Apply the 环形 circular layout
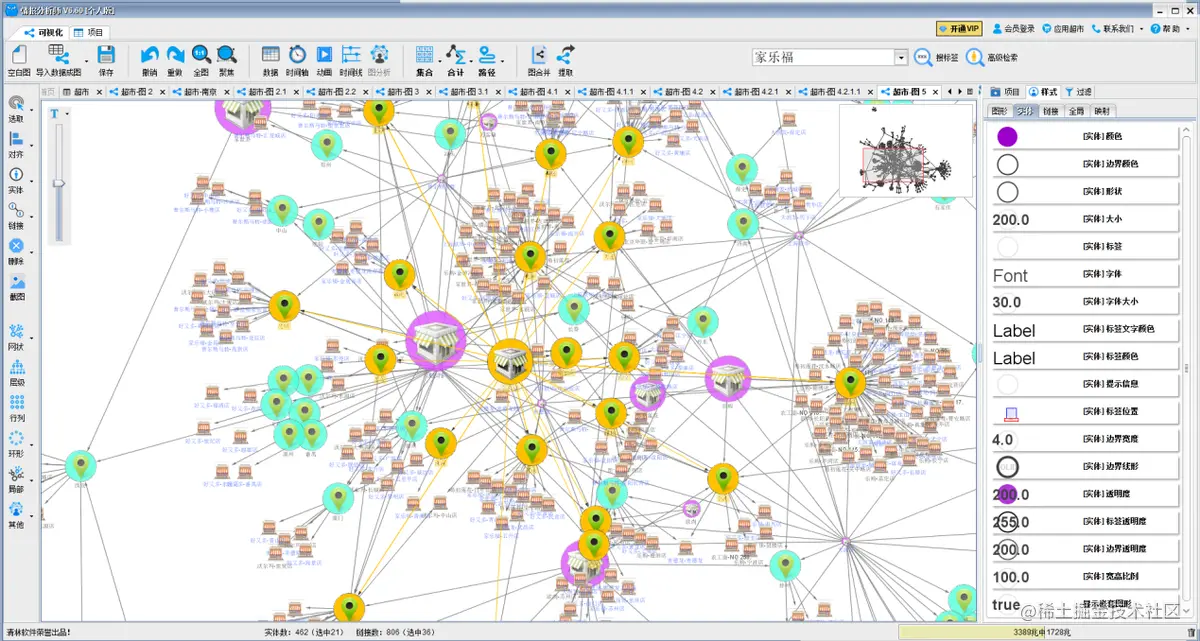Screen dimensions: 1200x641 16,444
